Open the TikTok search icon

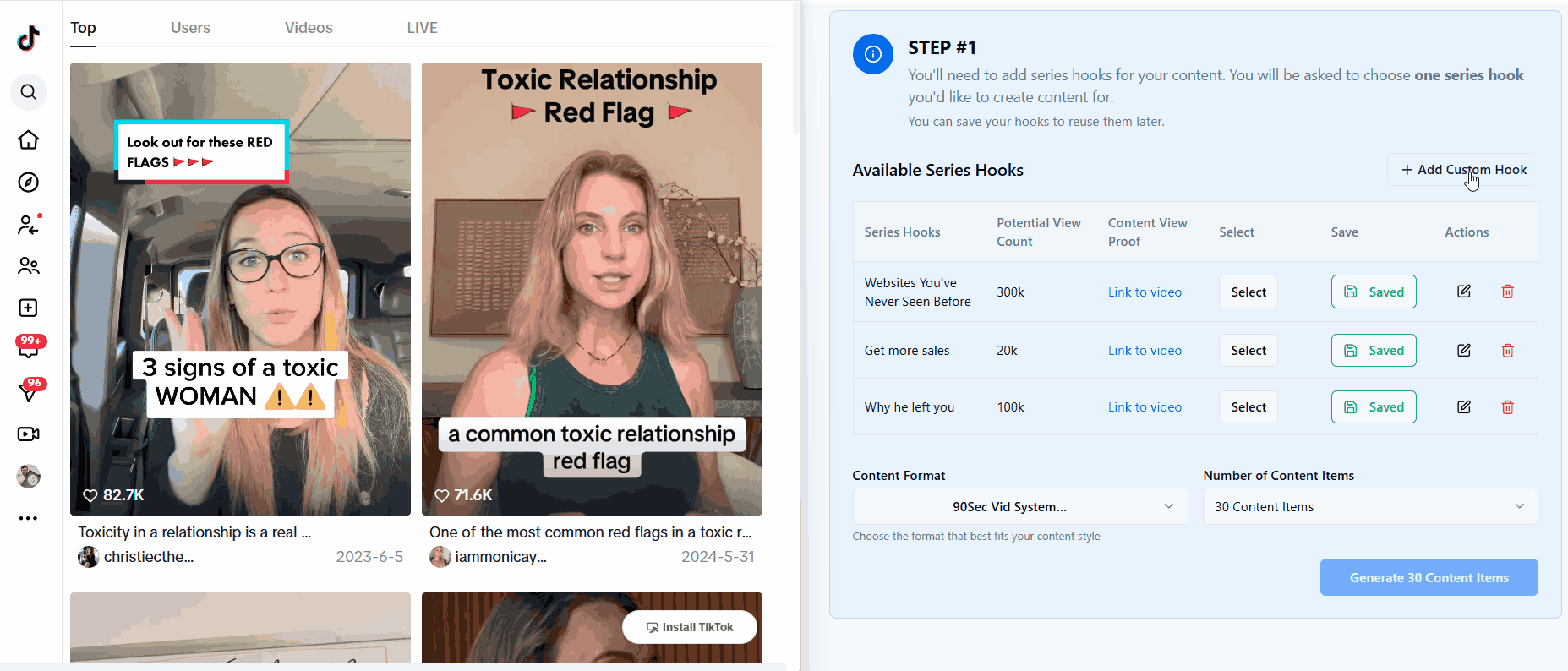29,92
